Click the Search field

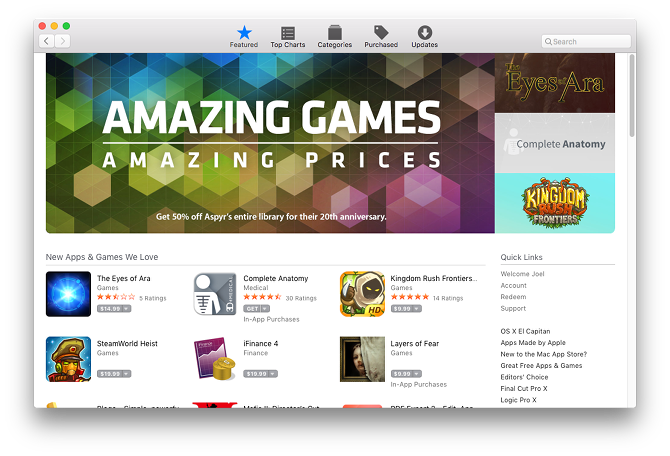pyautogui.click(x=586, y=41)
